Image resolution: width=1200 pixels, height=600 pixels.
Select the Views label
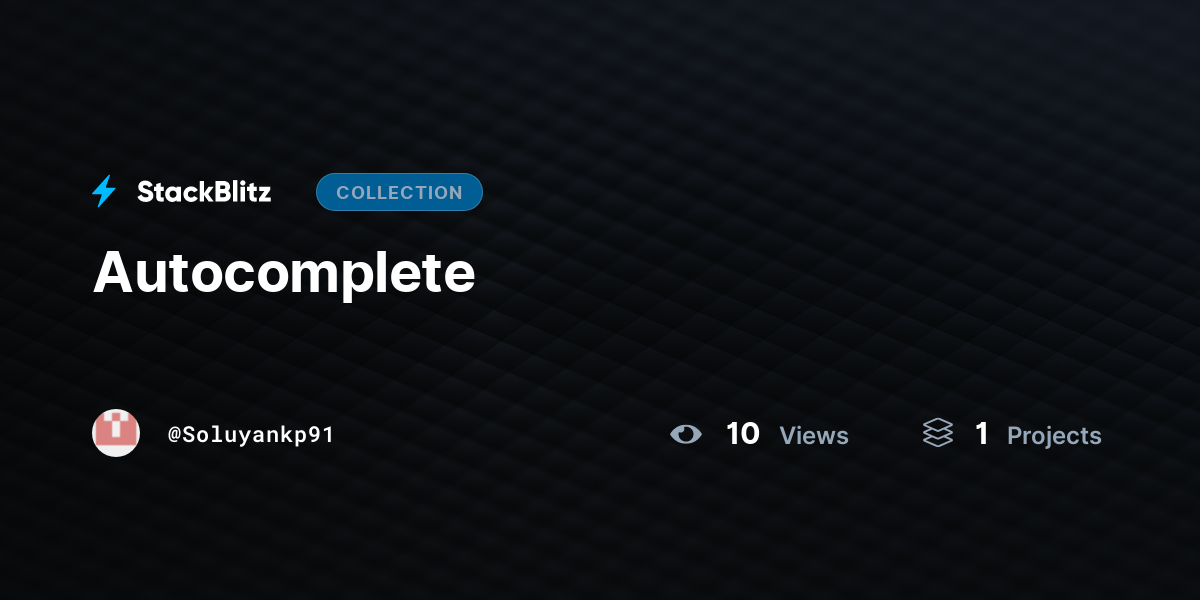pos(814,436)
